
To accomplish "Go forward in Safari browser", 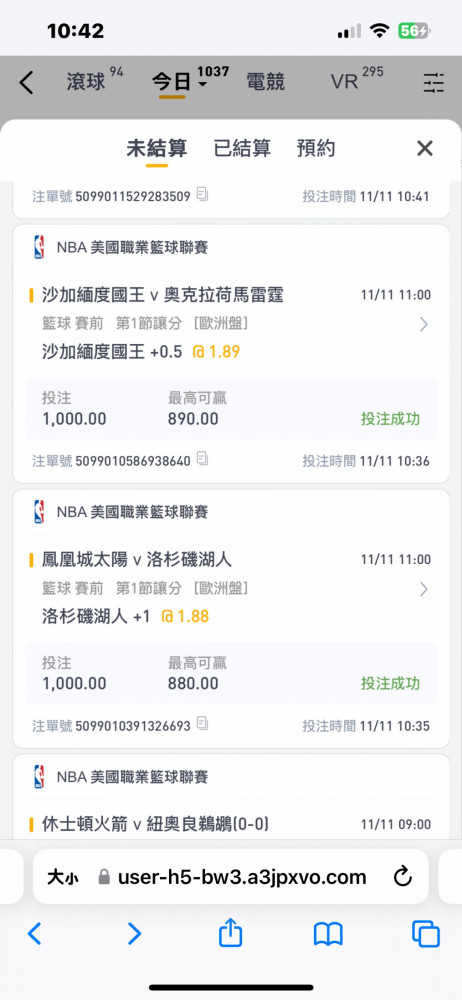I will [134, 934].
